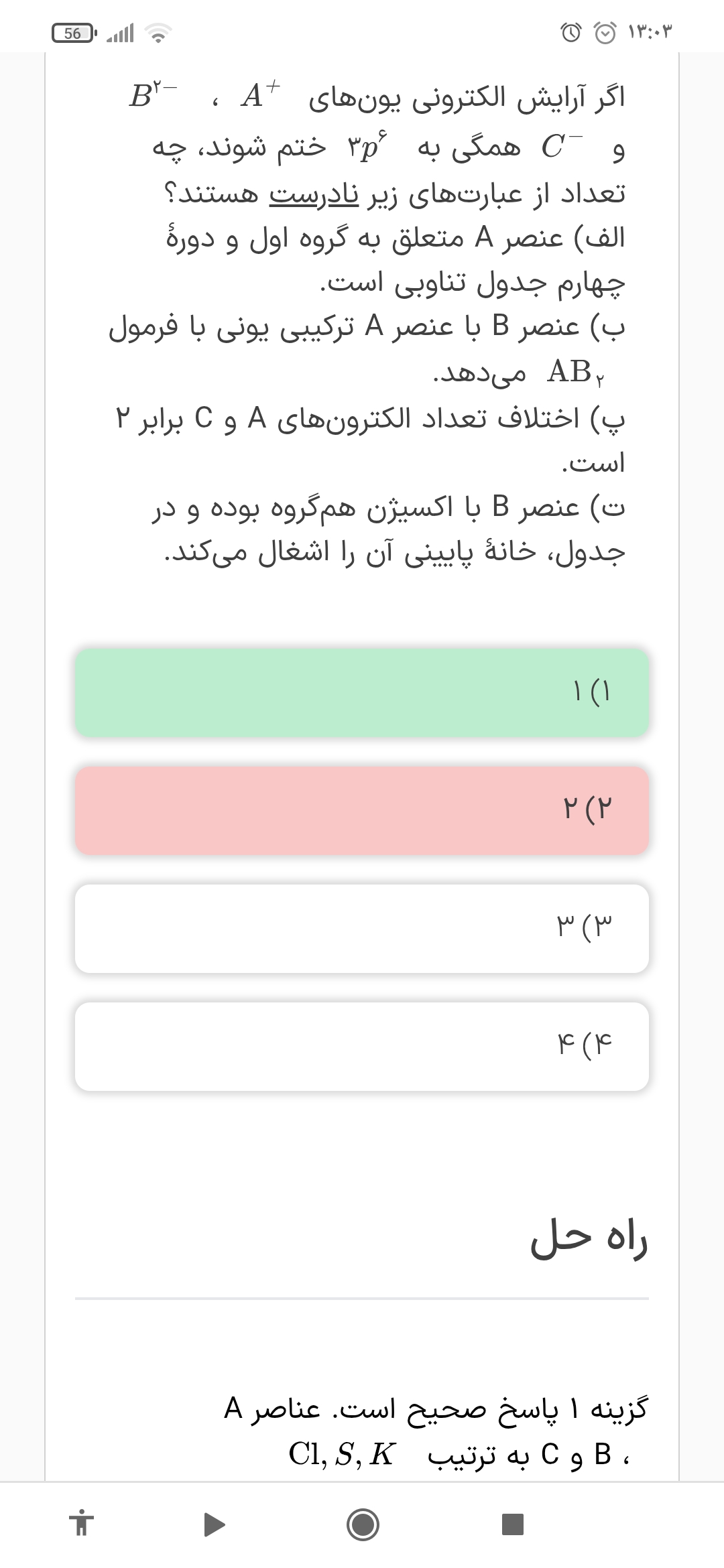Tap the cellular signal bars icon
Viewport: 724px width, 1568px height.
pos(121,33)
